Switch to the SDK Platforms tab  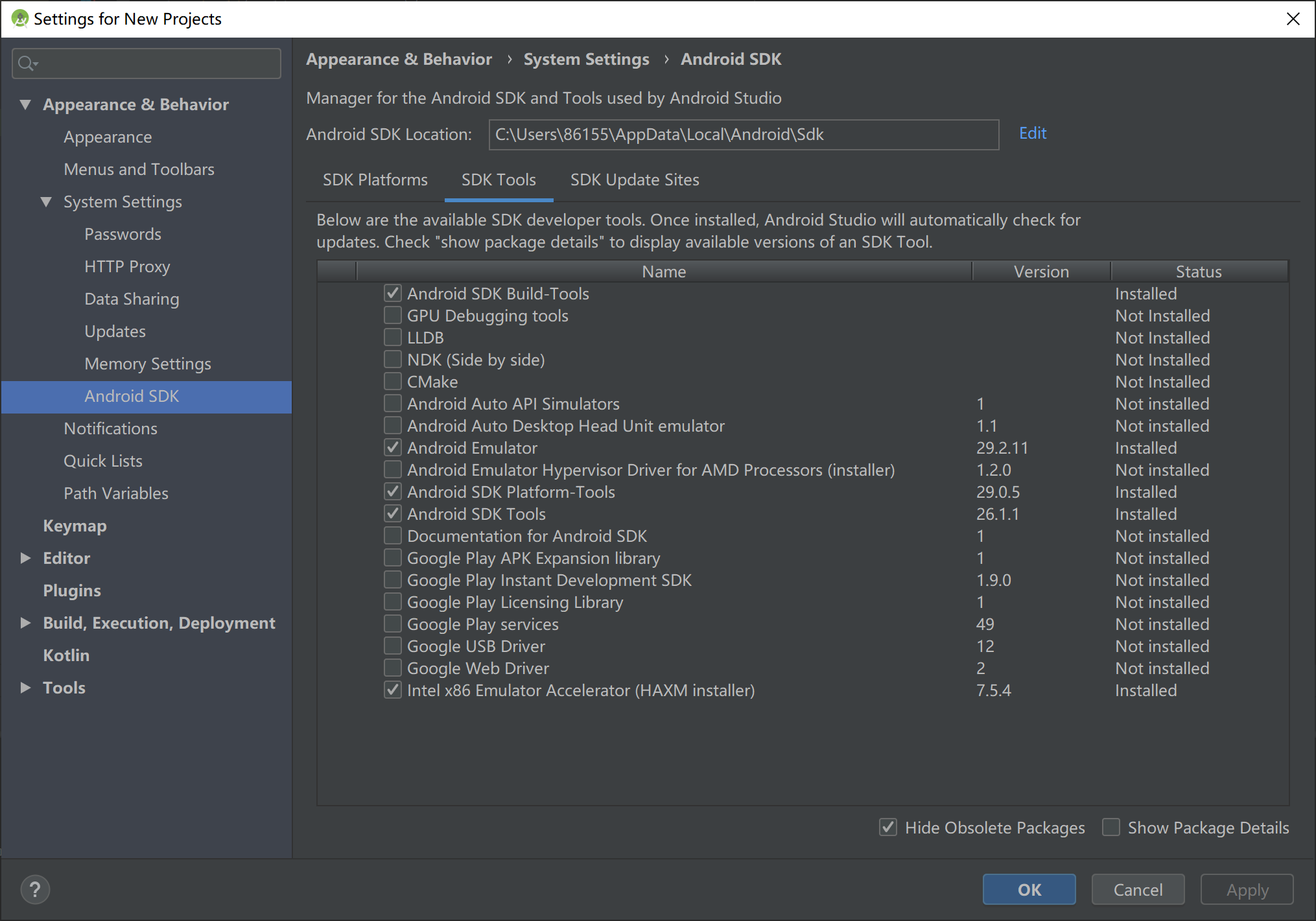click(x=375, y=180)
